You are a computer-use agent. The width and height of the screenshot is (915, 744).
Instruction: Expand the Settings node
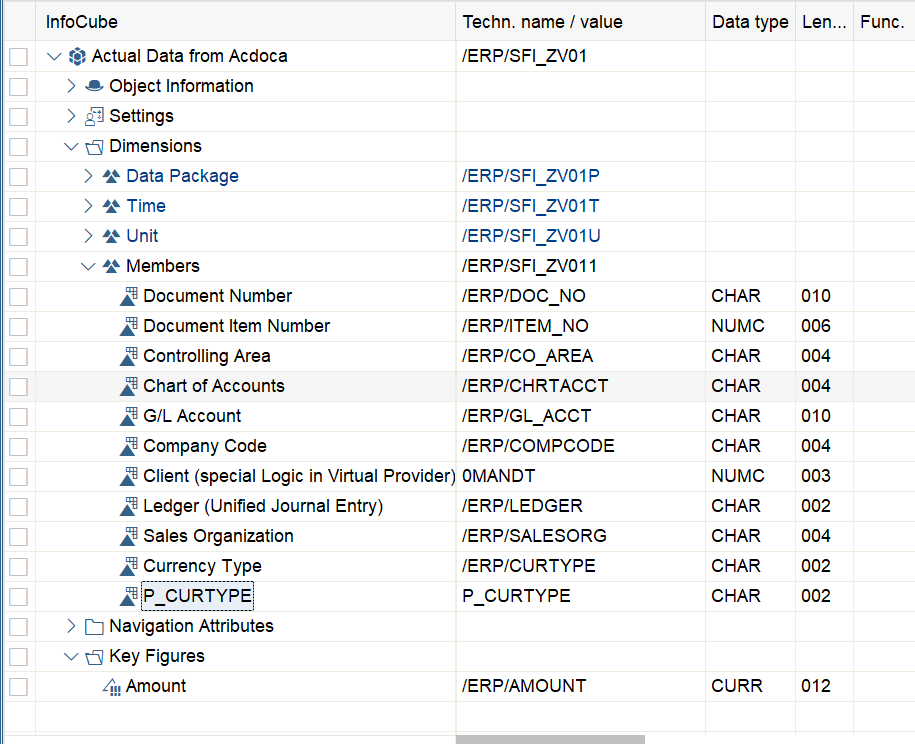tap(71, 116)
